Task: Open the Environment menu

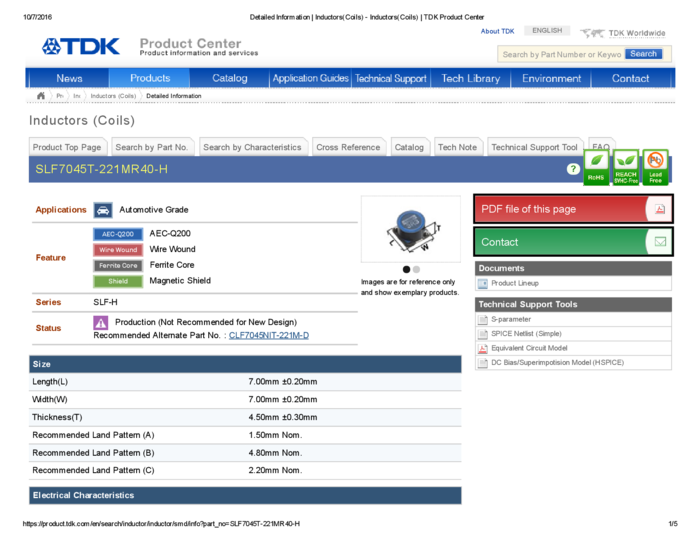Action: 551,79
